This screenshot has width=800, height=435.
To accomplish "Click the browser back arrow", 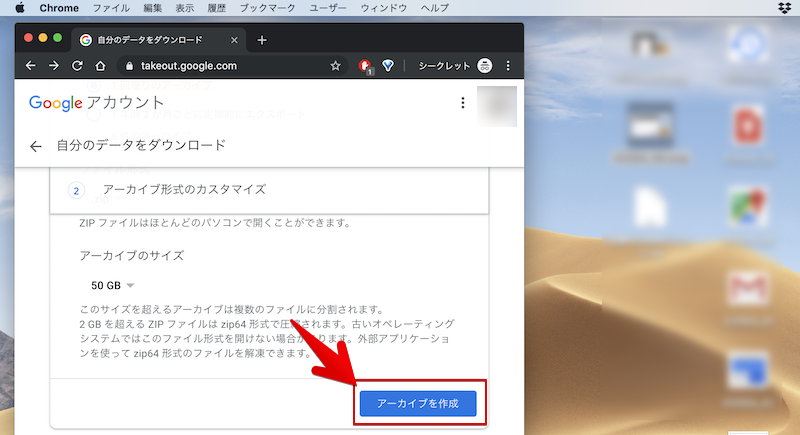I will click(30, 66).
